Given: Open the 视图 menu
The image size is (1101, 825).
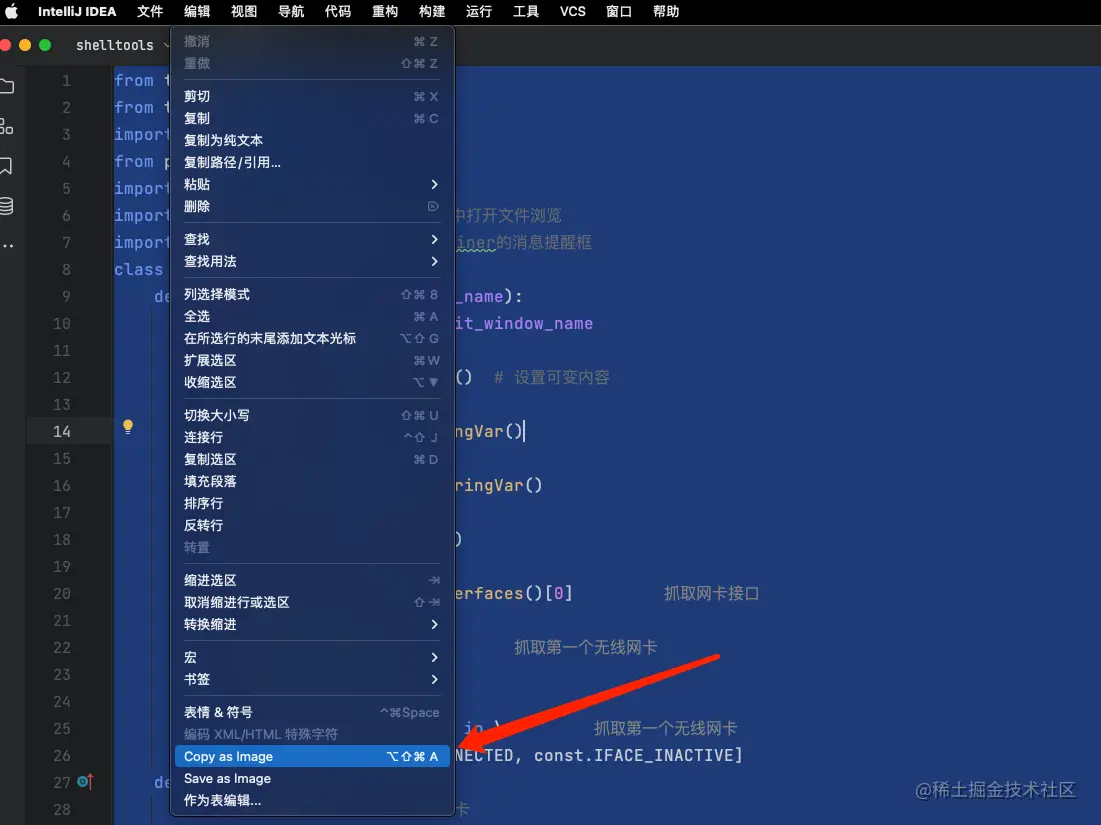Looking at the screenshot, I should [x=244, y=11].
